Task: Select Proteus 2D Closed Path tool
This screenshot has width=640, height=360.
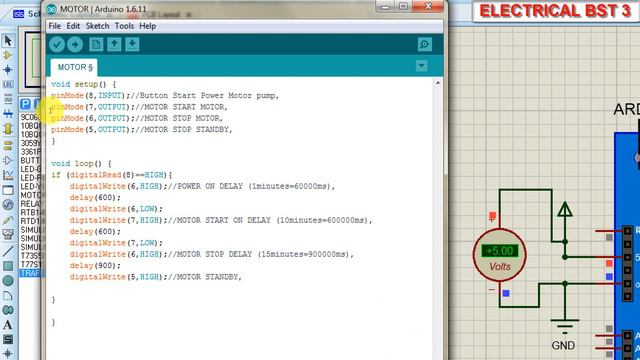Action: click(x=8, y=310)
